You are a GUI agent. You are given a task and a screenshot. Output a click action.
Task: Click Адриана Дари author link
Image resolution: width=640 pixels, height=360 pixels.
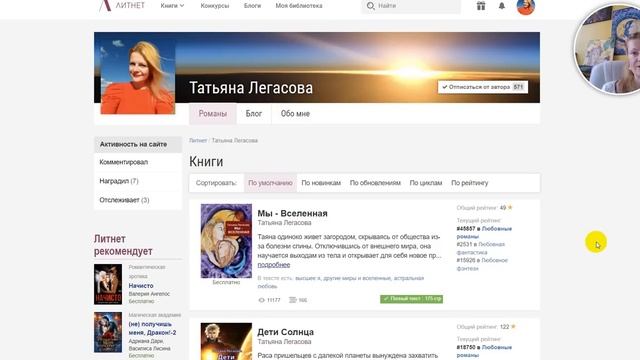[x=146, y=341]
